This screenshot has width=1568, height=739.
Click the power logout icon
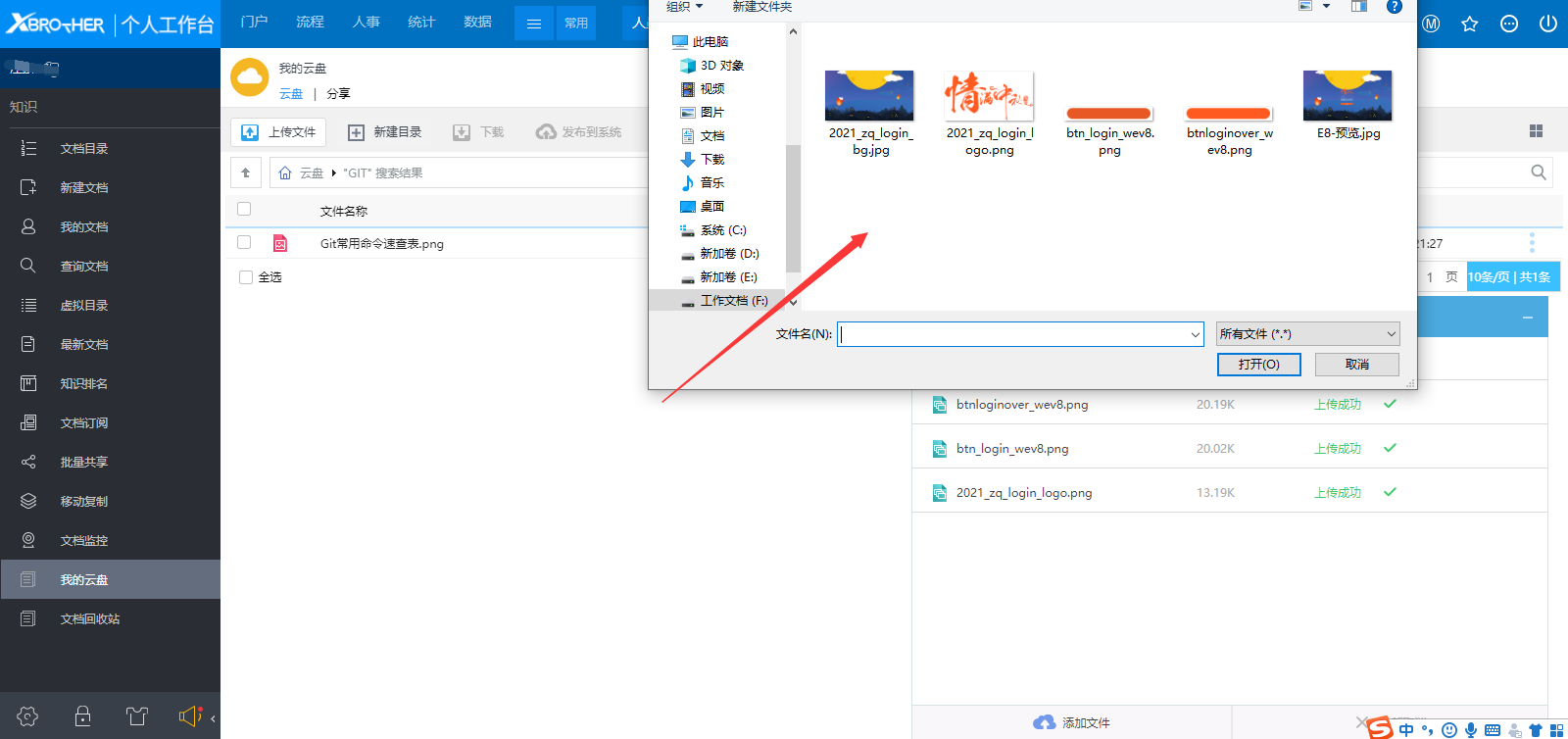coord(1548,24)
